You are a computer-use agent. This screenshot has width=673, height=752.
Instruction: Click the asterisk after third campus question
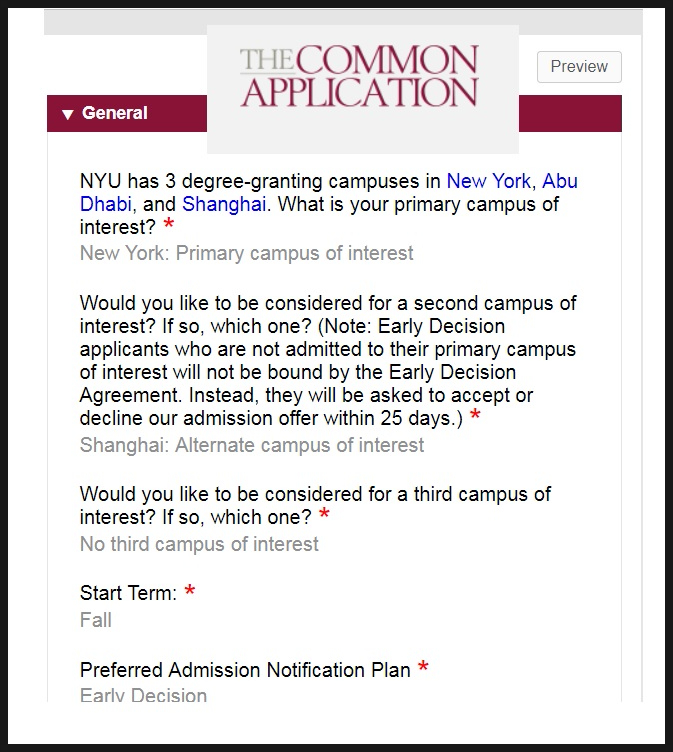pyautogui.click(x=324, y=516)
